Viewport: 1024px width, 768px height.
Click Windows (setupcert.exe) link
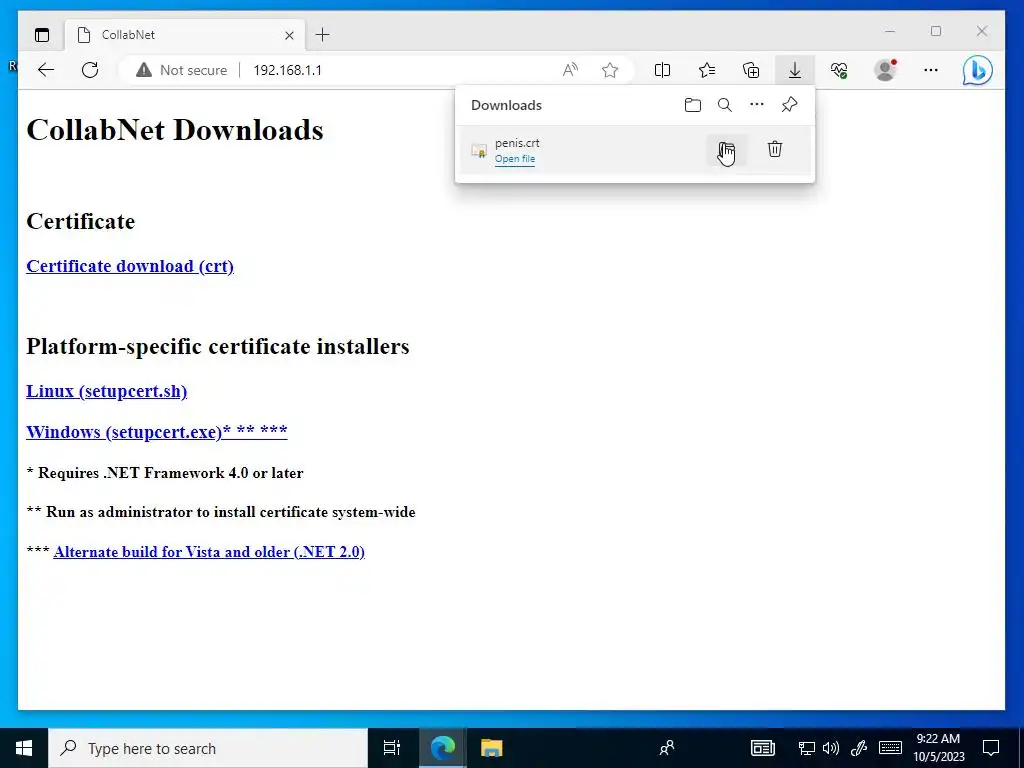(x=157, y=432)
